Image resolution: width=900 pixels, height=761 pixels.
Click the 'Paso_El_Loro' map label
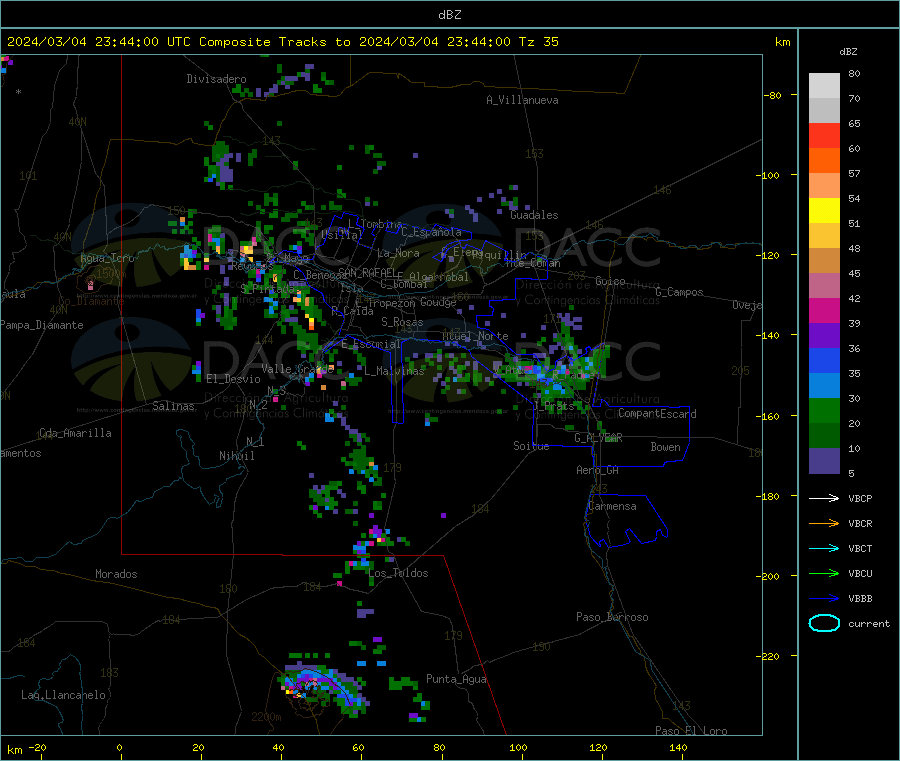coord(691,731)
